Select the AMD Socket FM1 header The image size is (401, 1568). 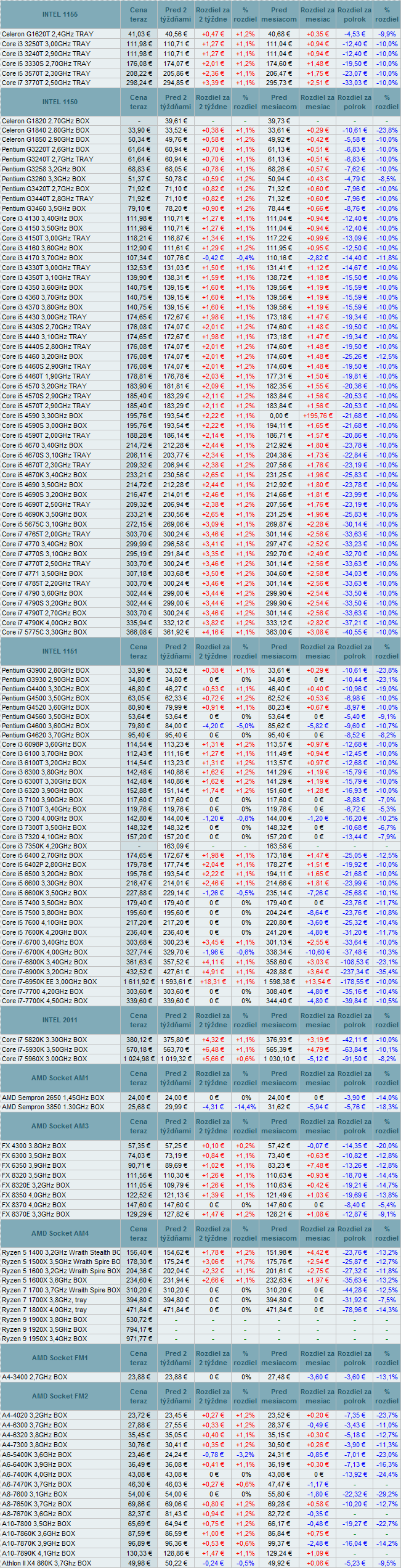click(60, 1358)
